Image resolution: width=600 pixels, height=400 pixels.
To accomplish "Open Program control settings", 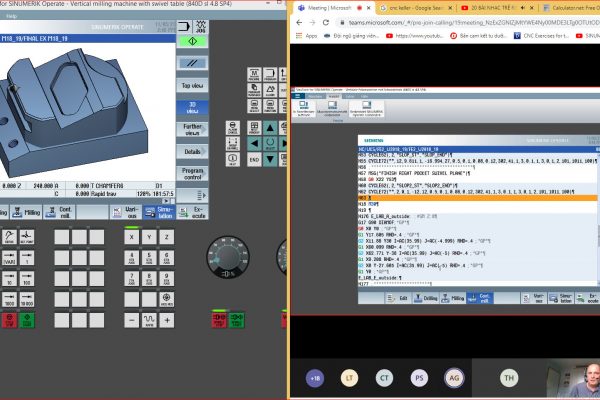I will [x=193, y=173].
